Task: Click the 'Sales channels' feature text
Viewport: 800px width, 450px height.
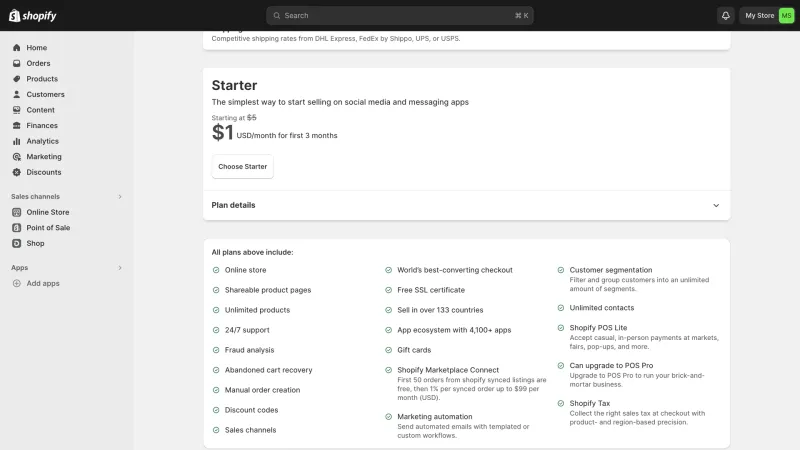Action: click(251, 430)
